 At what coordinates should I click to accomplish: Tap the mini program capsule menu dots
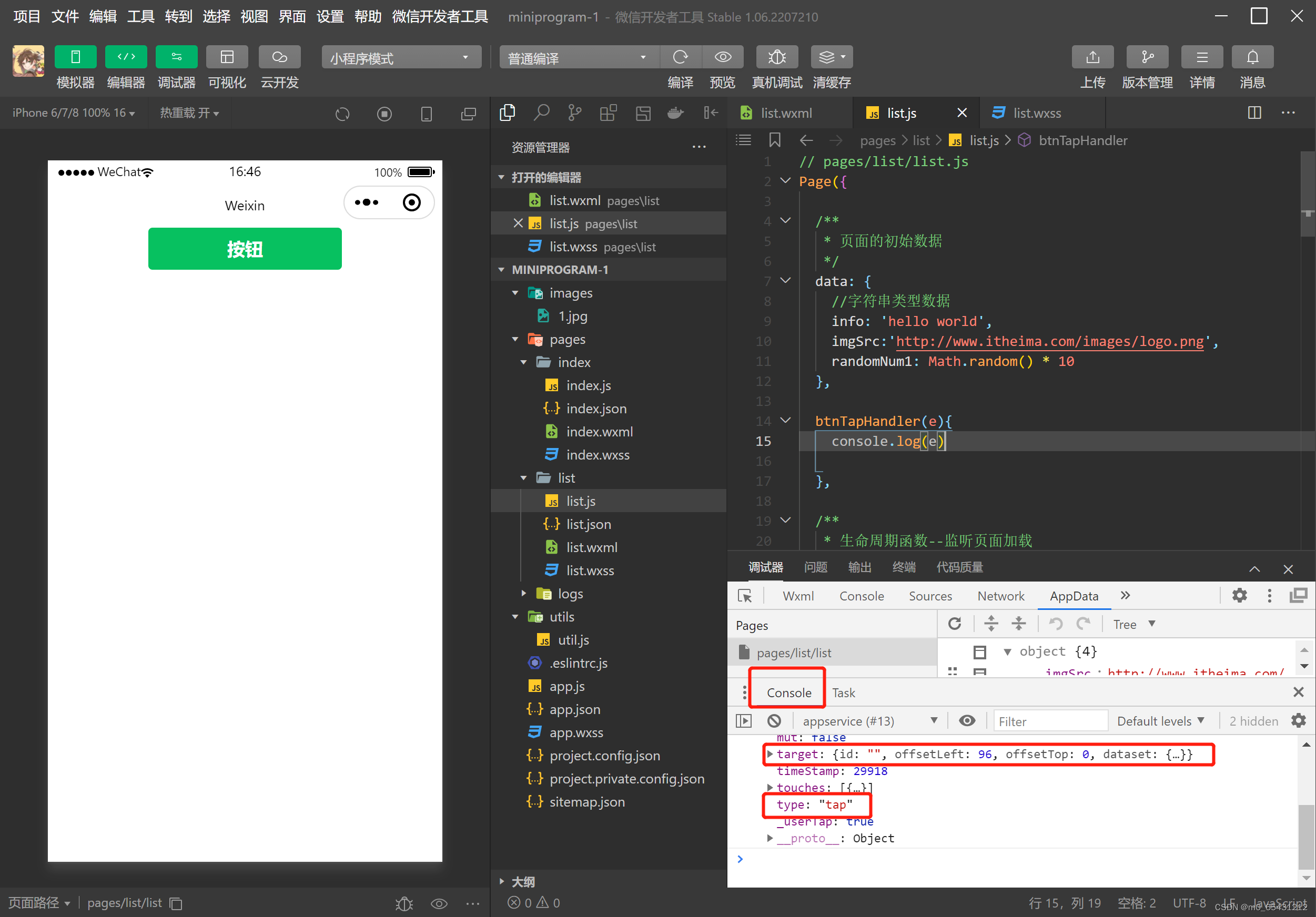click(x=366, y=202)
